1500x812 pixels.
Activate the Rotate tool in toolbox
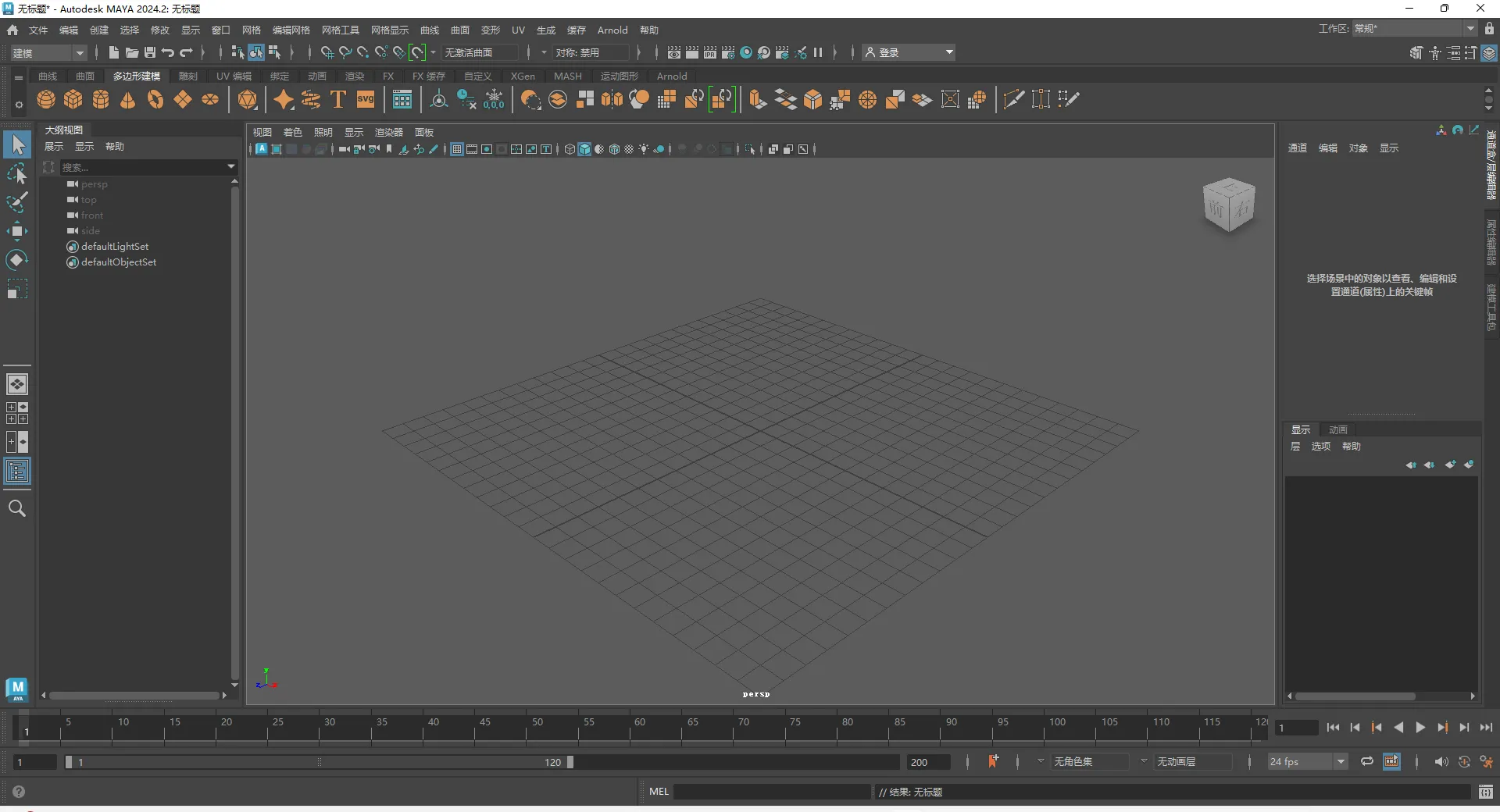(17, 260)
